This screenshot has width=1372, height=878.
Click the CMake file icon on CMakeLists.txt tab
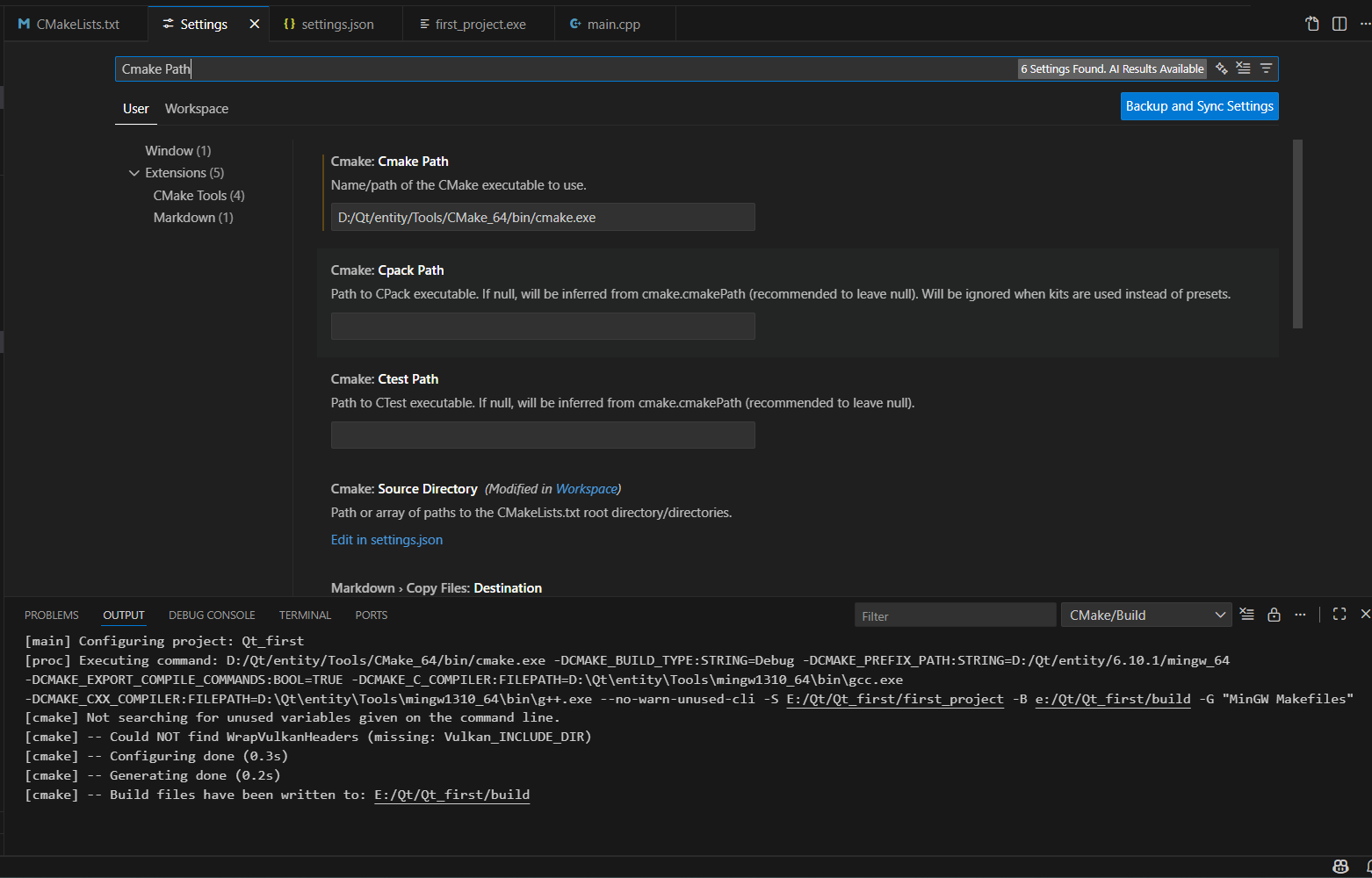[24, 24]
